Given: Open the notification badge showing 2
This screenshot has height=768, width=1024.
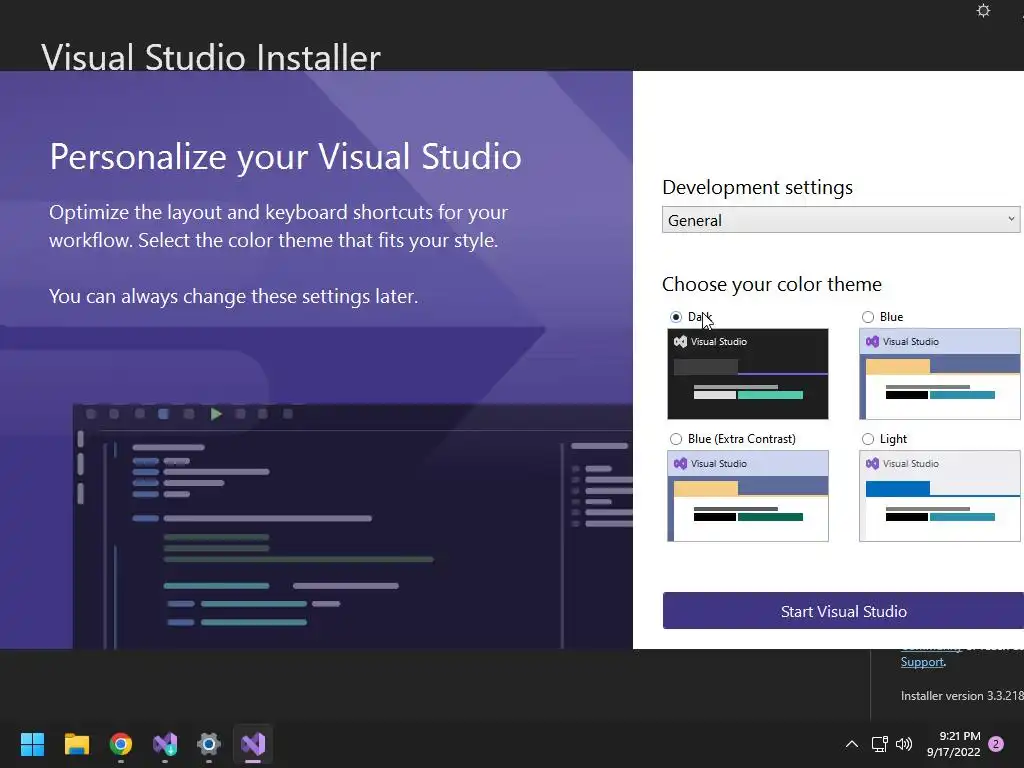Looking at the screenshot, I should [x=996, y=744].
